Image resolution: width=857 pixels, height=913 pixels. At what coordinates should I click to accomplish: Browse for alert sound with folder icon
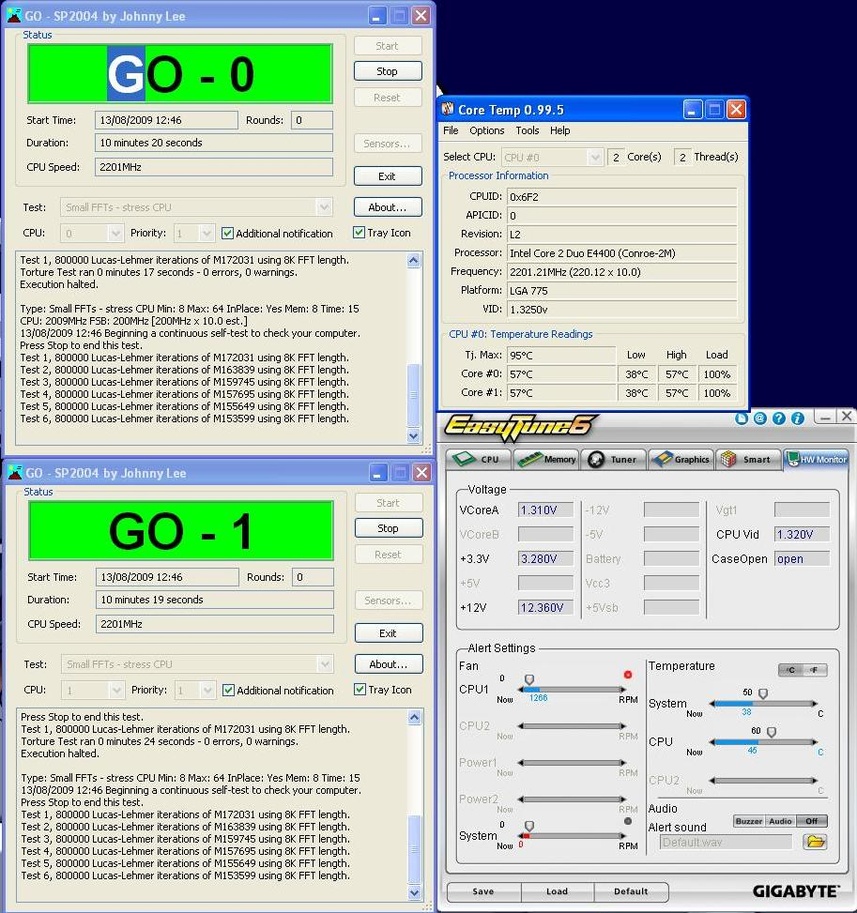pyautogui.click(x=815, y=841)
